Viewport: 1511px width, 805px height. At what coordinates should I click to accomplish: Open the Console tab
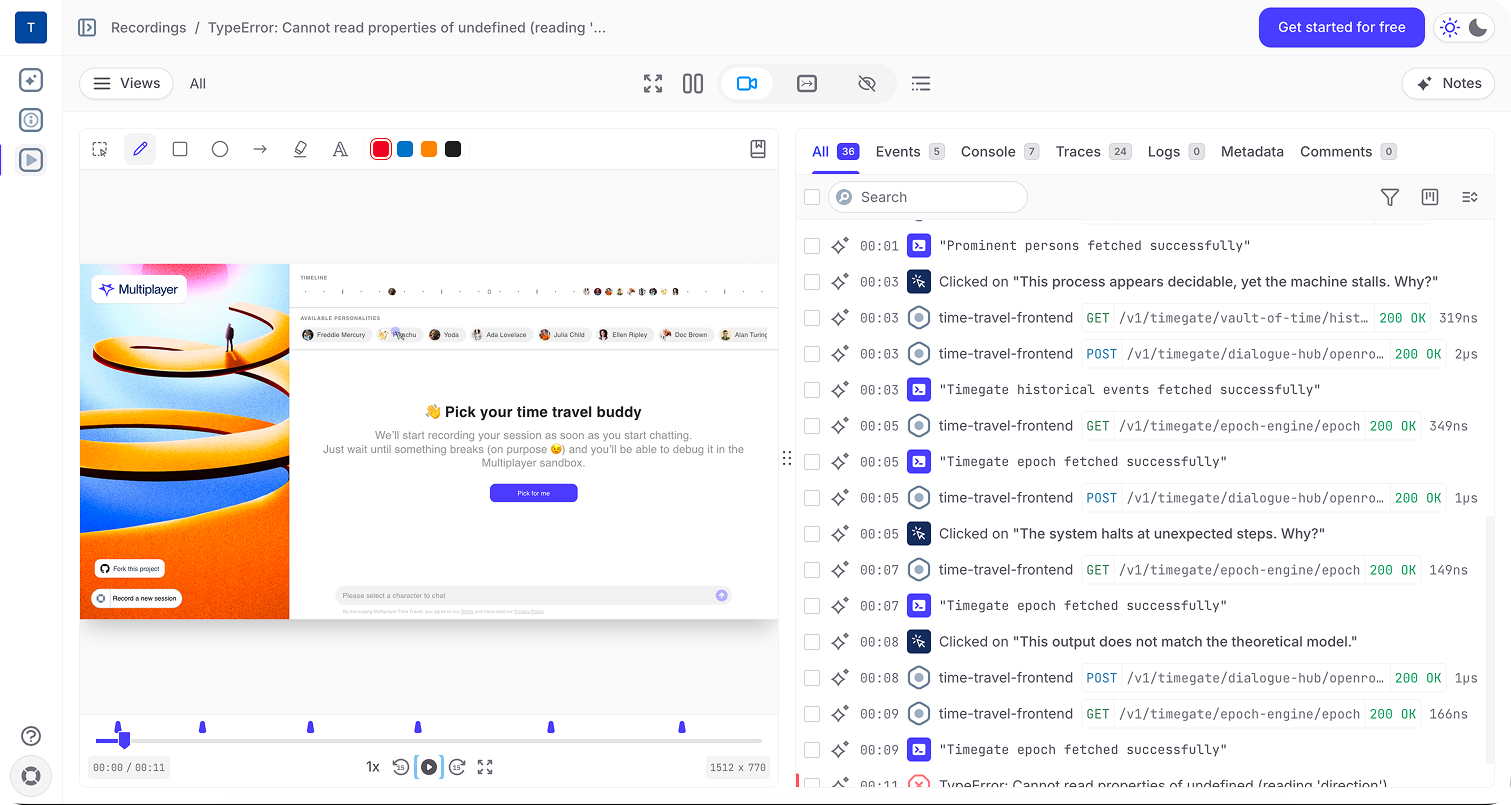pyautogui.click(x=999, y=152)
